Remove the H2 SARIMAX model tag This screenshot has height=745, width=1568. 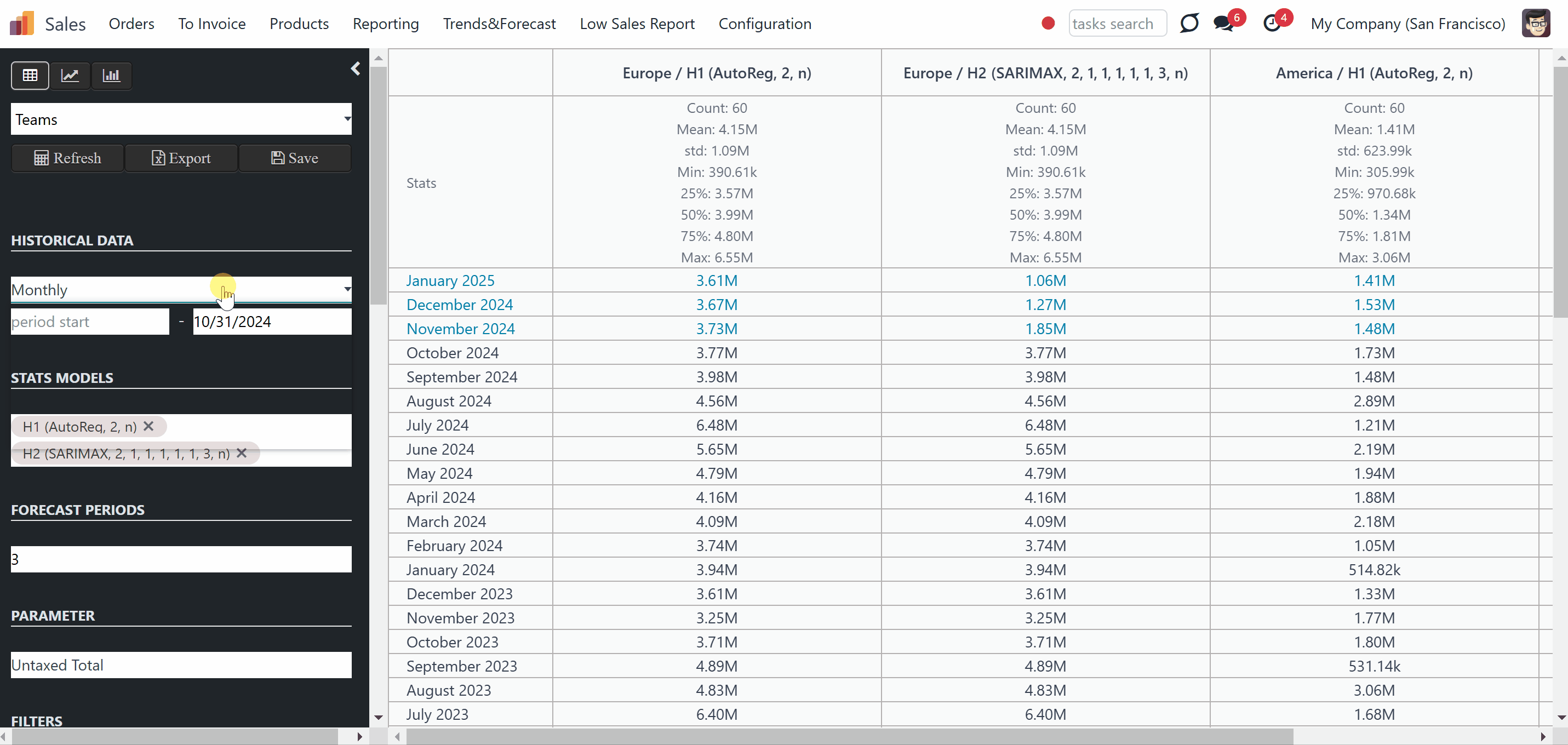coord(242,453)
